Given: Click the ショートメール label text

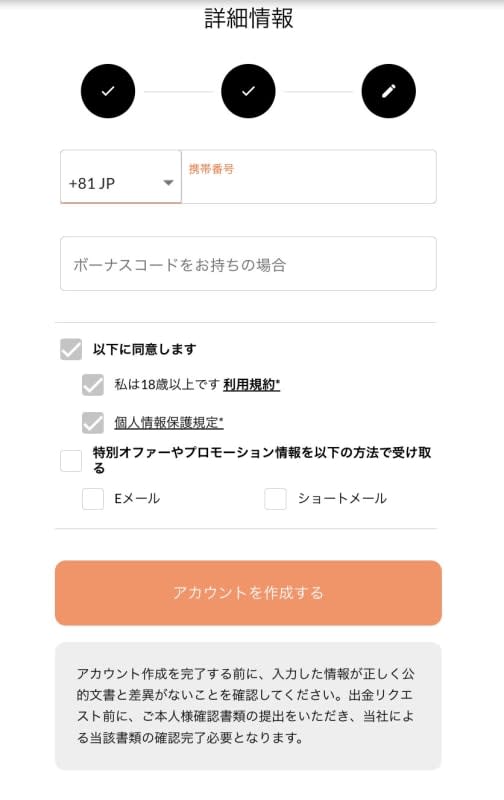Looking at the screenshot, I should [342, 498].
